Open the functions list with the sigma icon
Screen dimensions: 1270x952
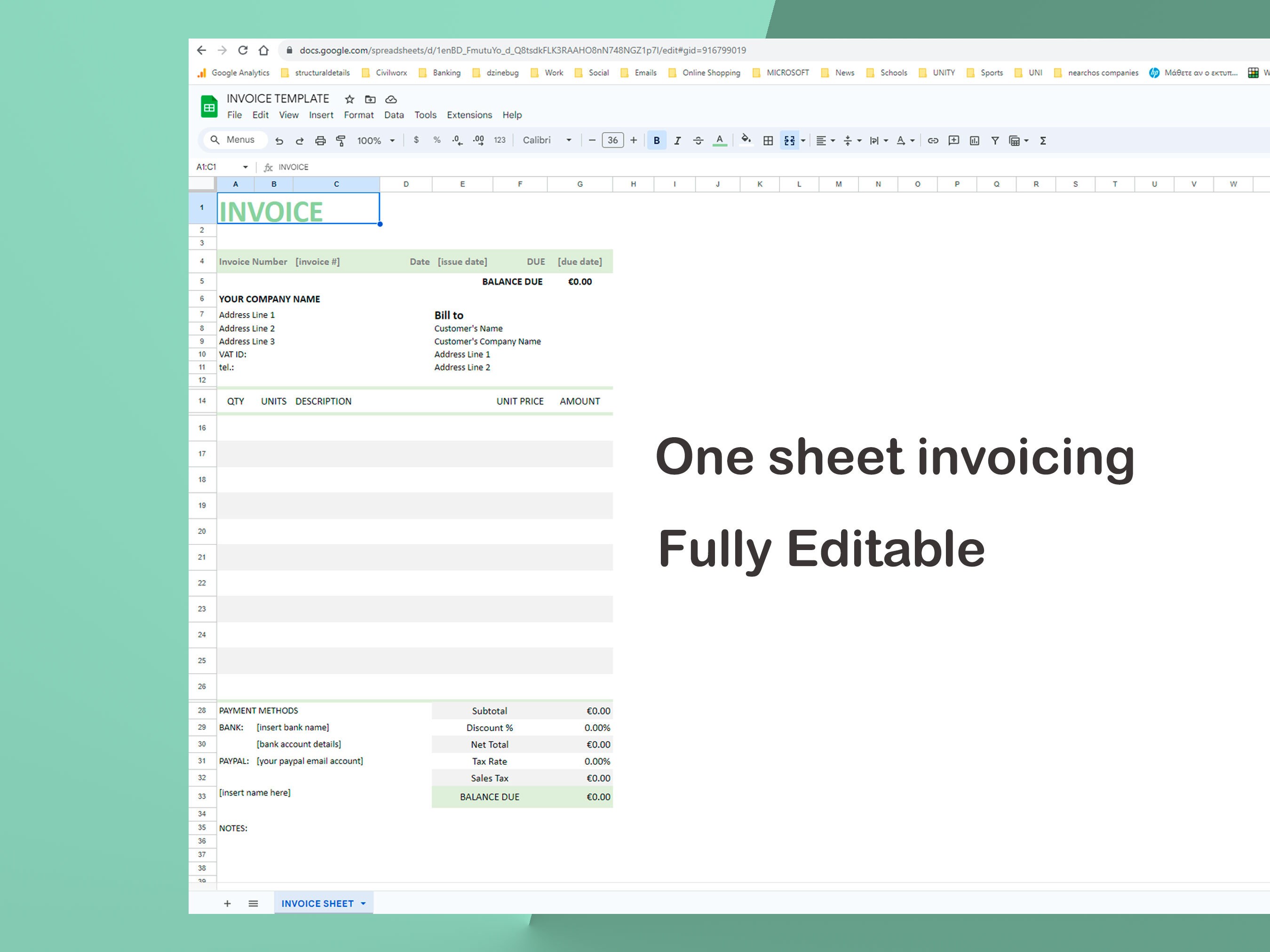tap(1042, 140)
